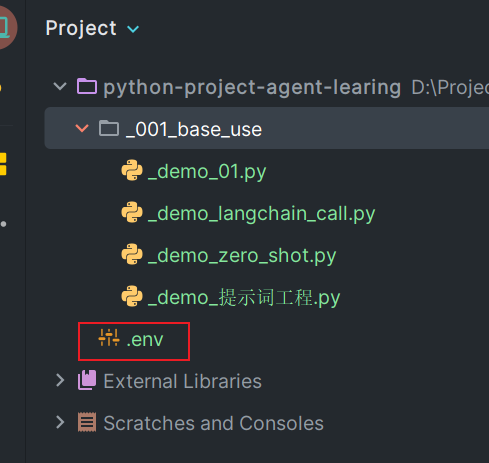Click the External Libraries books icon
The height and width of the screenshot is (463, 489).
[x=87, y=380]
